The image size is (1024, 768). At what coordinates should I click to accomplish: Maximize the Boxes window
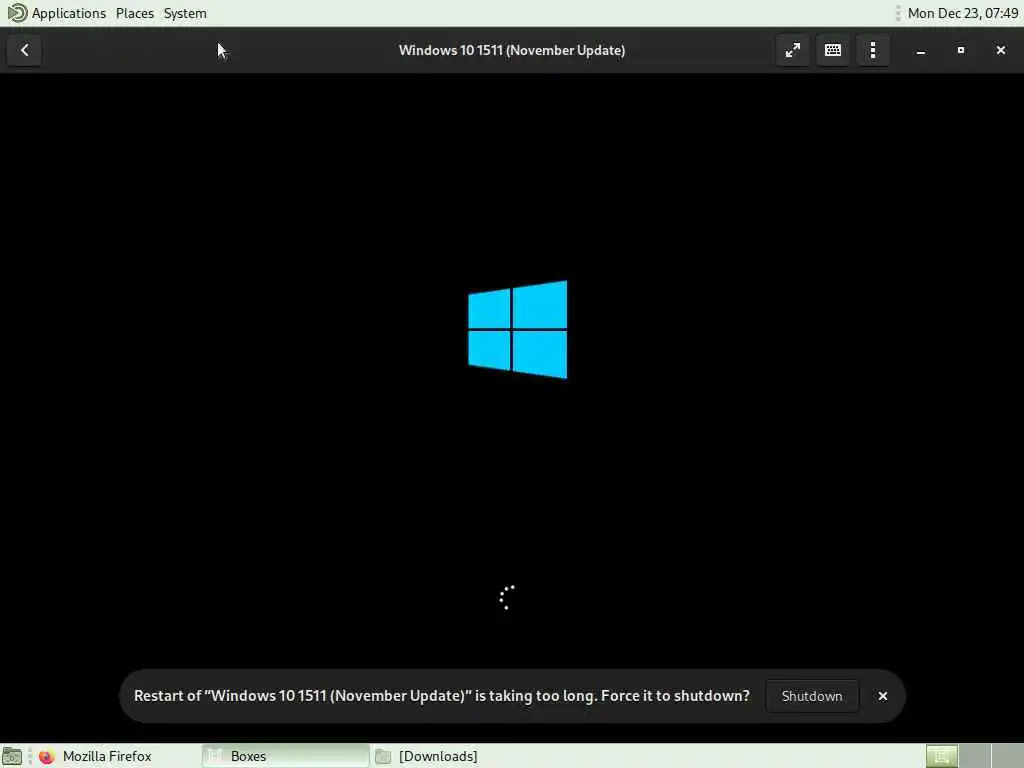961,50
